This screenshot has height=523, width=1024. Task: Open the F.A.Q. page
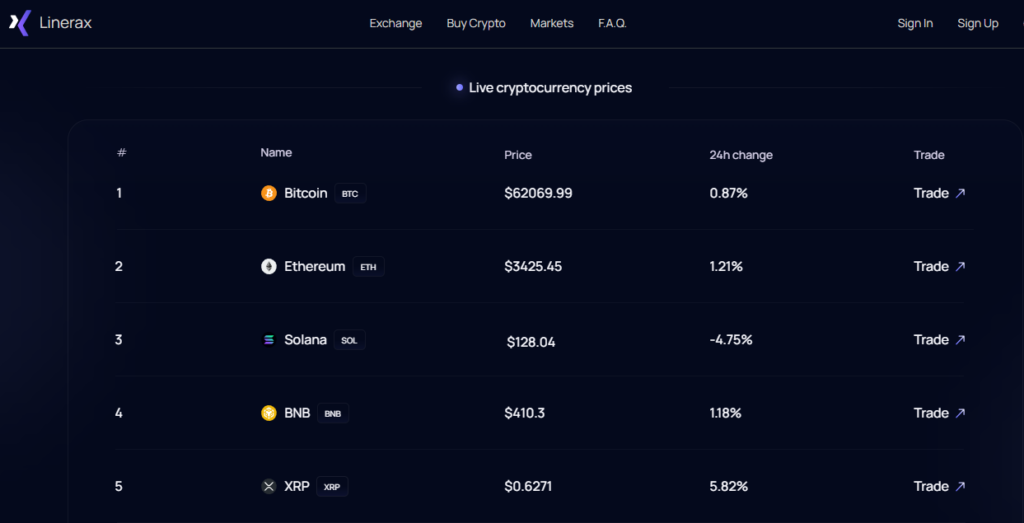coord(612,23)
